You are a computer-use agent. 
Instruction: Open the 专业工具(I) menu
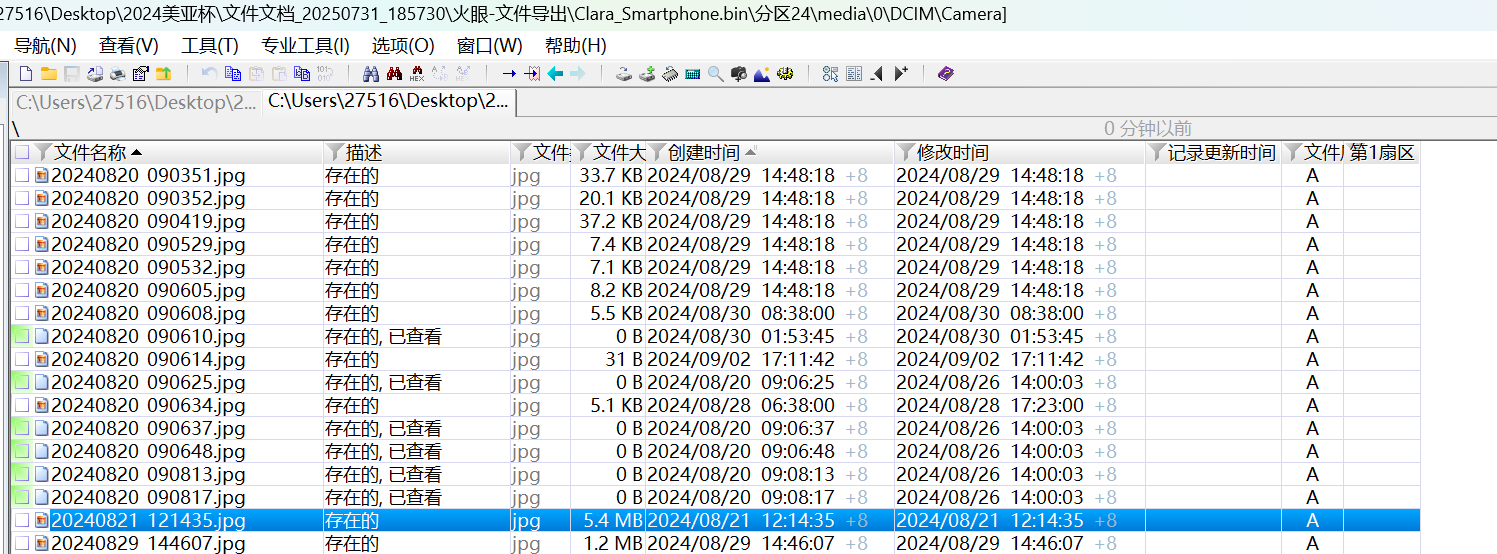[305, 46]
